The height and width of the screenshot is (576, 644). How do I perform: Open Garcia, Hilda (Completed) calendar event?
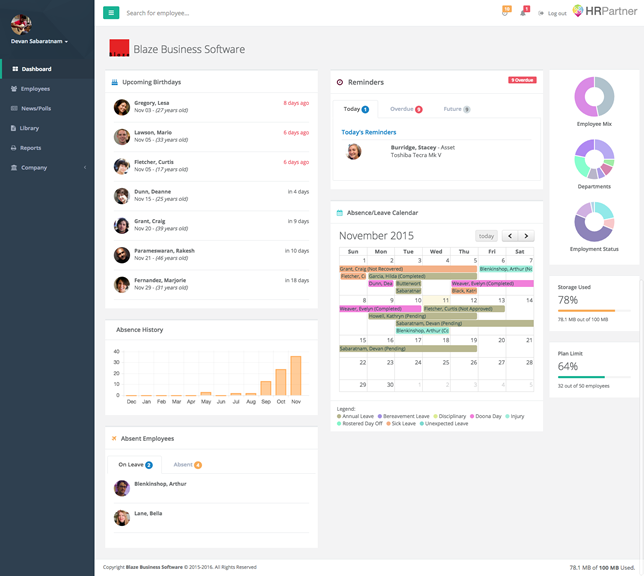pyautogui.click(x=422, y=276)
